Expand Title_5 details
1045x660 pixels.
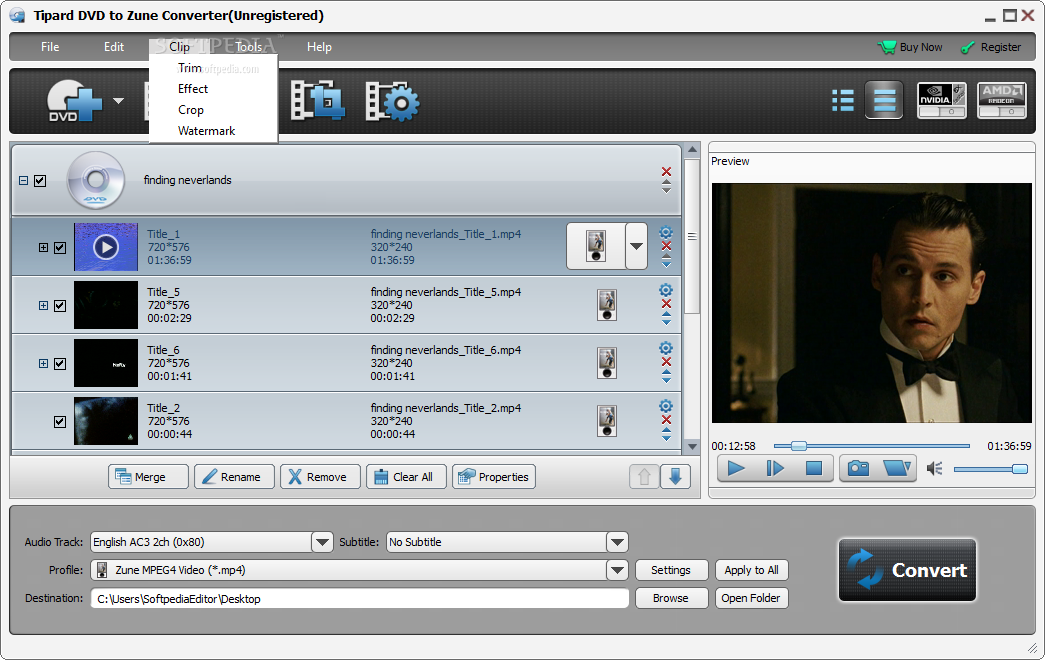[43, 305]
